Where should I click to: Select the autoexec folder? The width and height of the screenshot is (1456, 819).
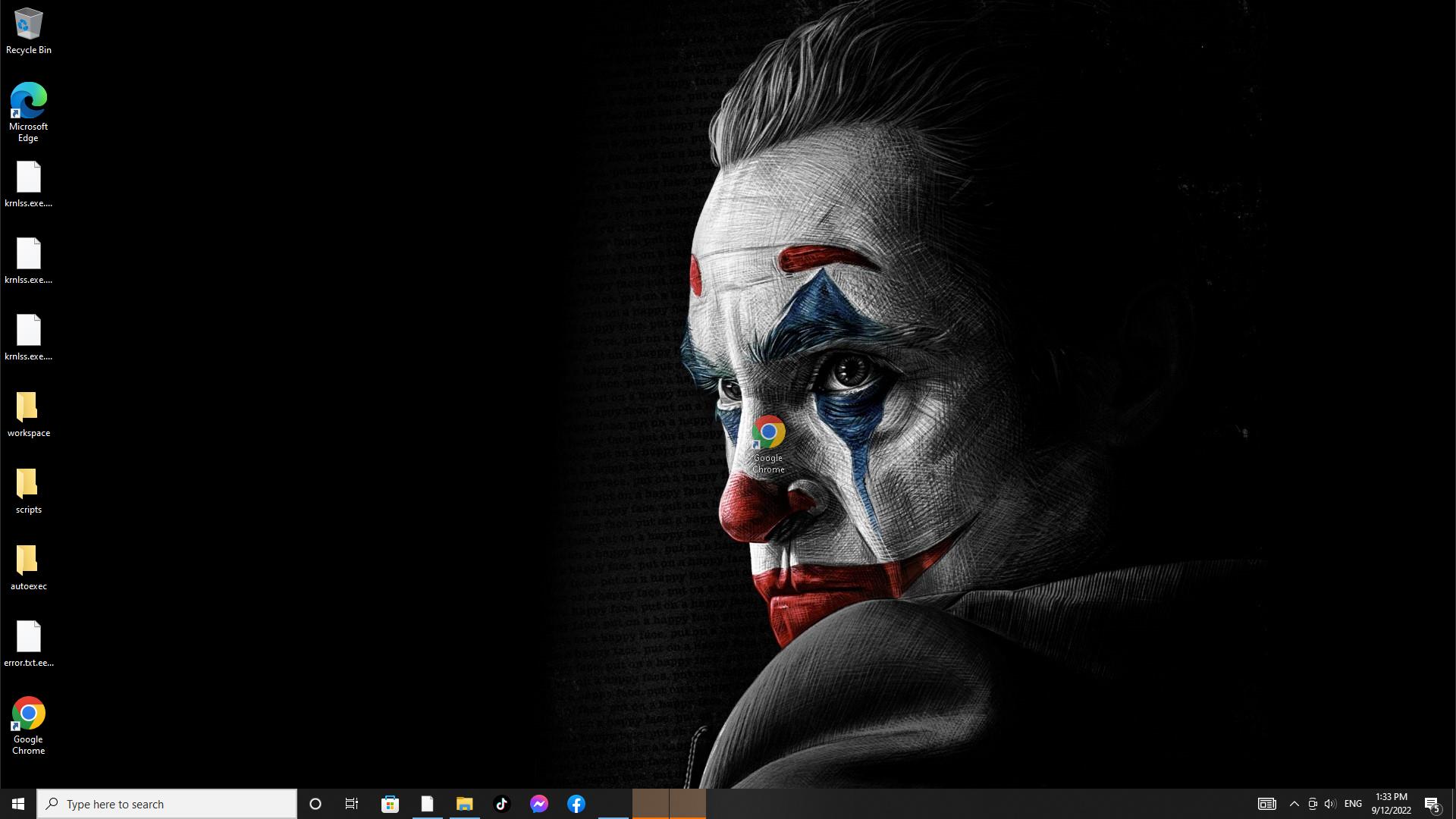(x=28, y=561)
